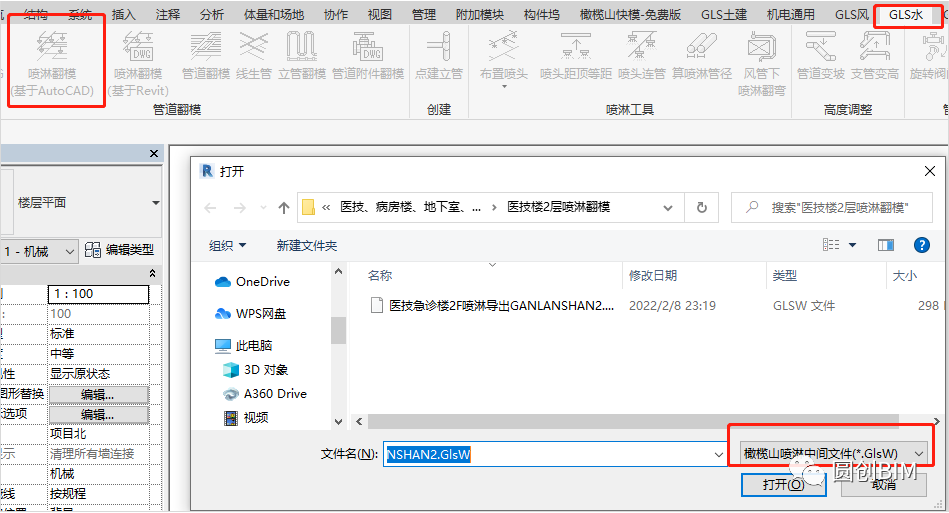
Task: Switch to GLS土建 ribbon tab
Action: (x=724, y=15)
